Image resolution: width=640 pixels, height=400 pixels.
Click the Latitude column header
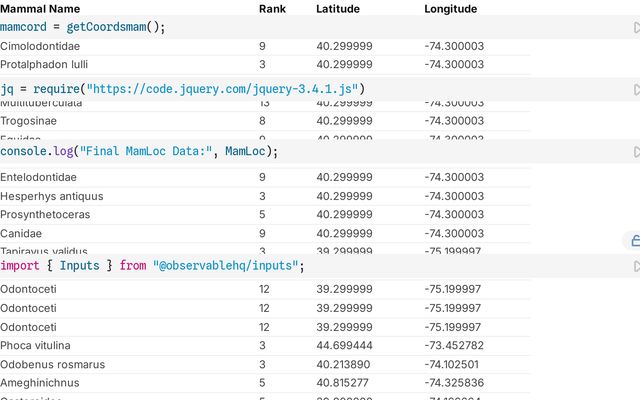coord(338,9)
